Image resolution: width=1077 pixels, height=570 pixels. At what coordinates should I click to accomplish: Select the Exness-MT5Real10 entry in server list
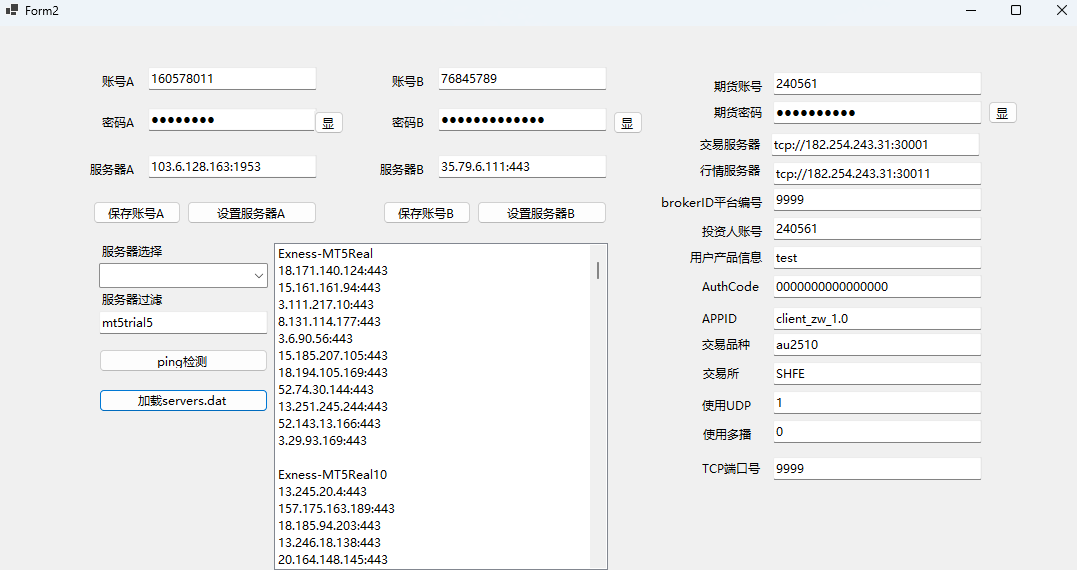coord(332,475)
